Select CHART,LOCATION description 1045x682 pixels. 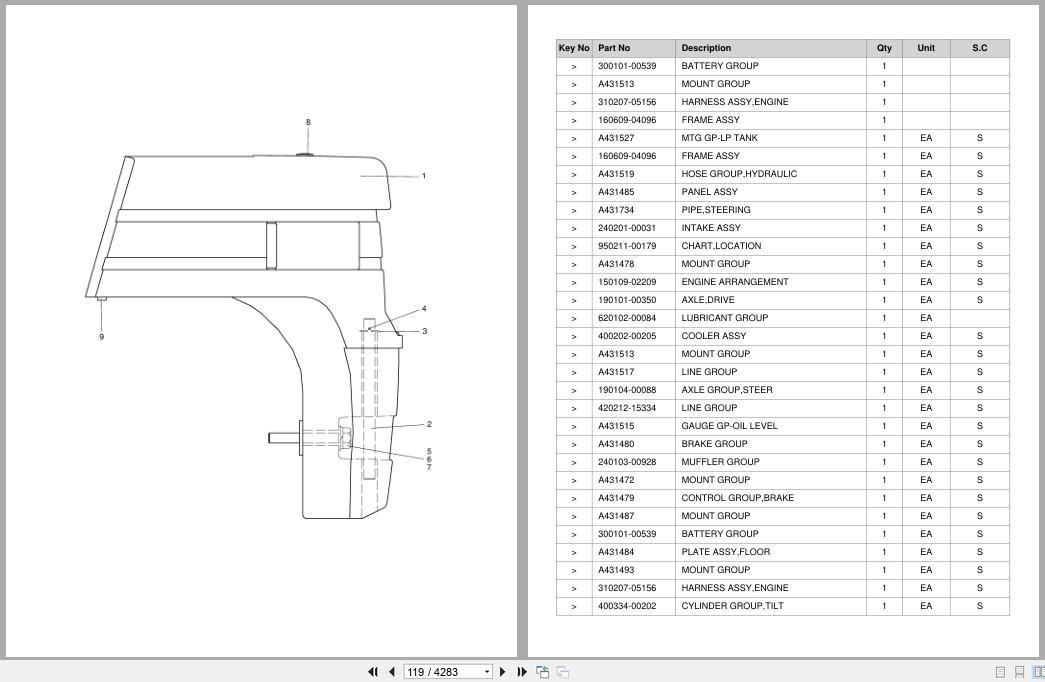[721, 246]
